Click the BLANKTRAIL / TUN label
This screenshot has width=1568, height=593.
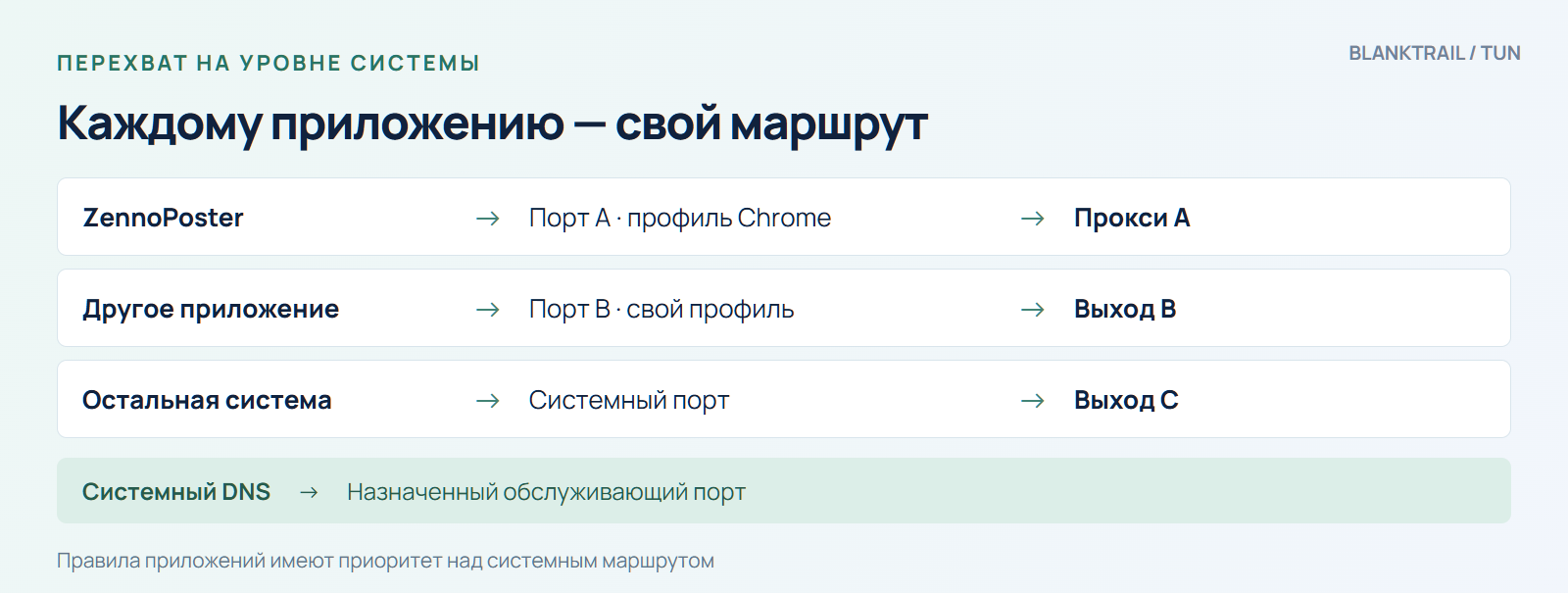(1435, 53)
